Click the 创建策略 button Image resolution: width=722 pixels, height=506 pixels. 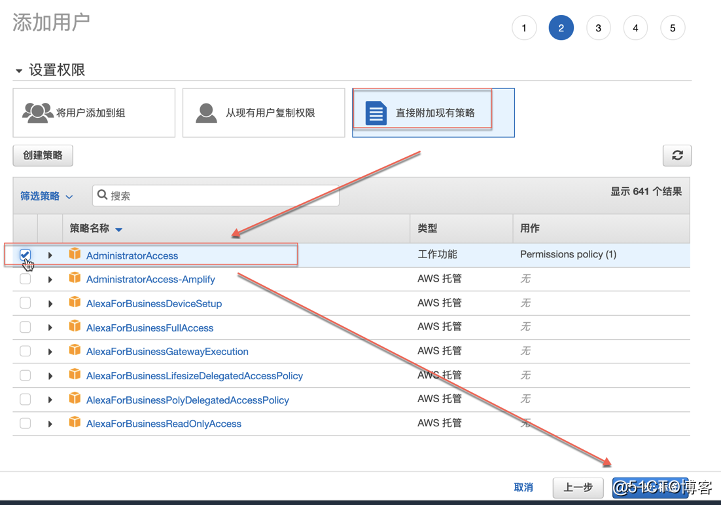tap(43, 156)
